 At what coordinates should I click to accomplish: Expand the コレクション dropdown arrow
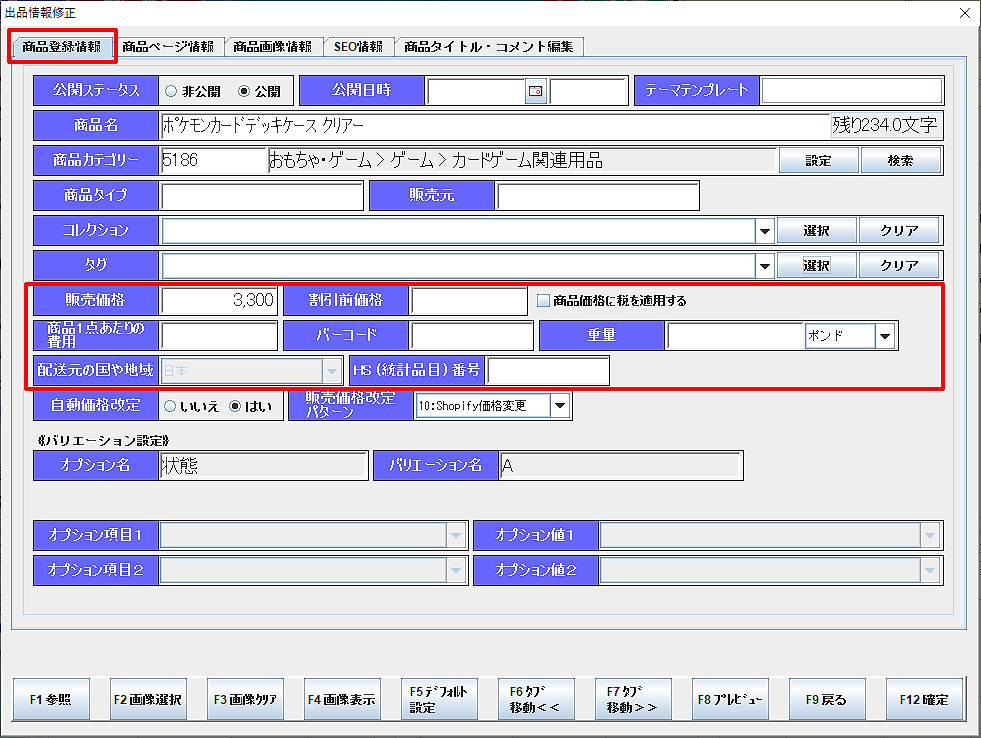pos(765,231)
